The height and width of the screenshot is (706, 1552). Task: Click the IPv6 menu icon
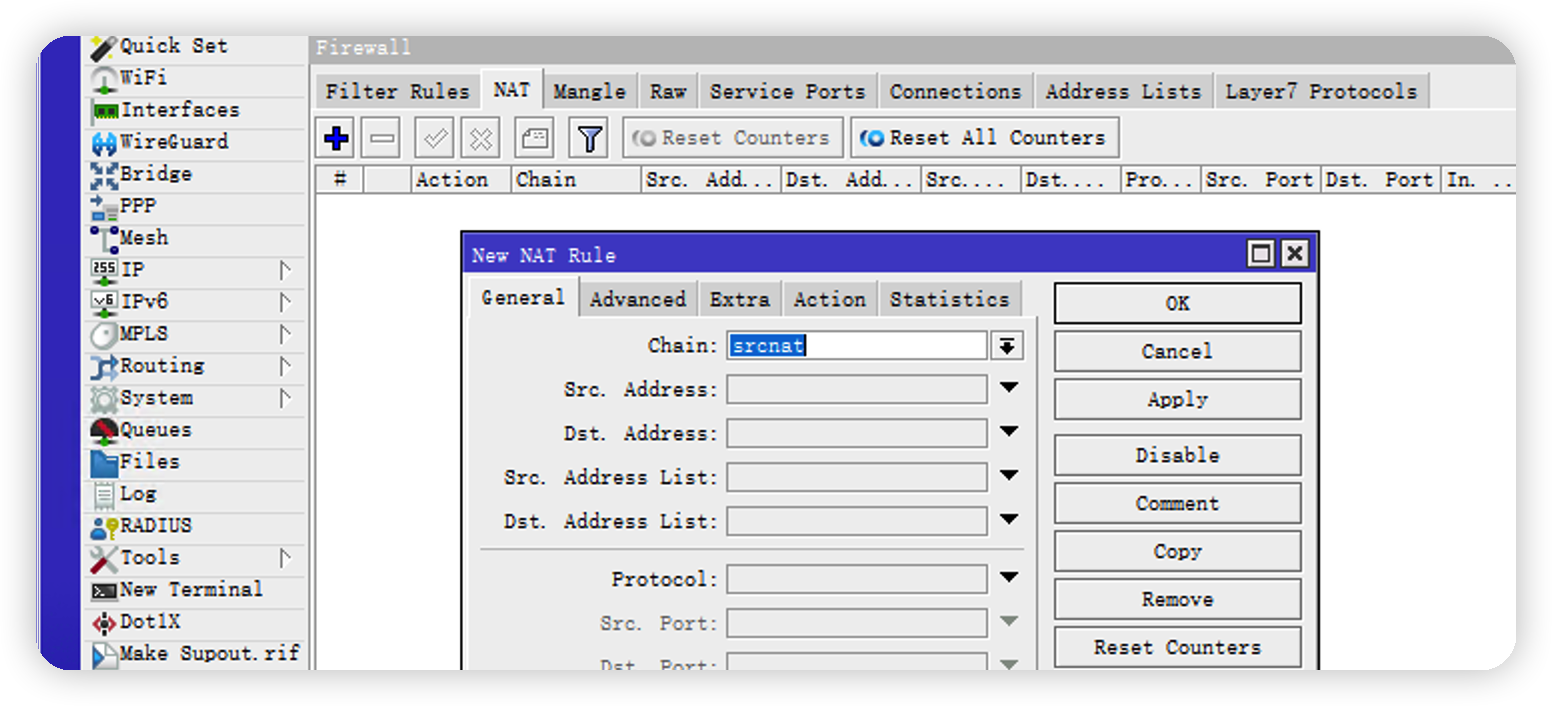(104, 303)
